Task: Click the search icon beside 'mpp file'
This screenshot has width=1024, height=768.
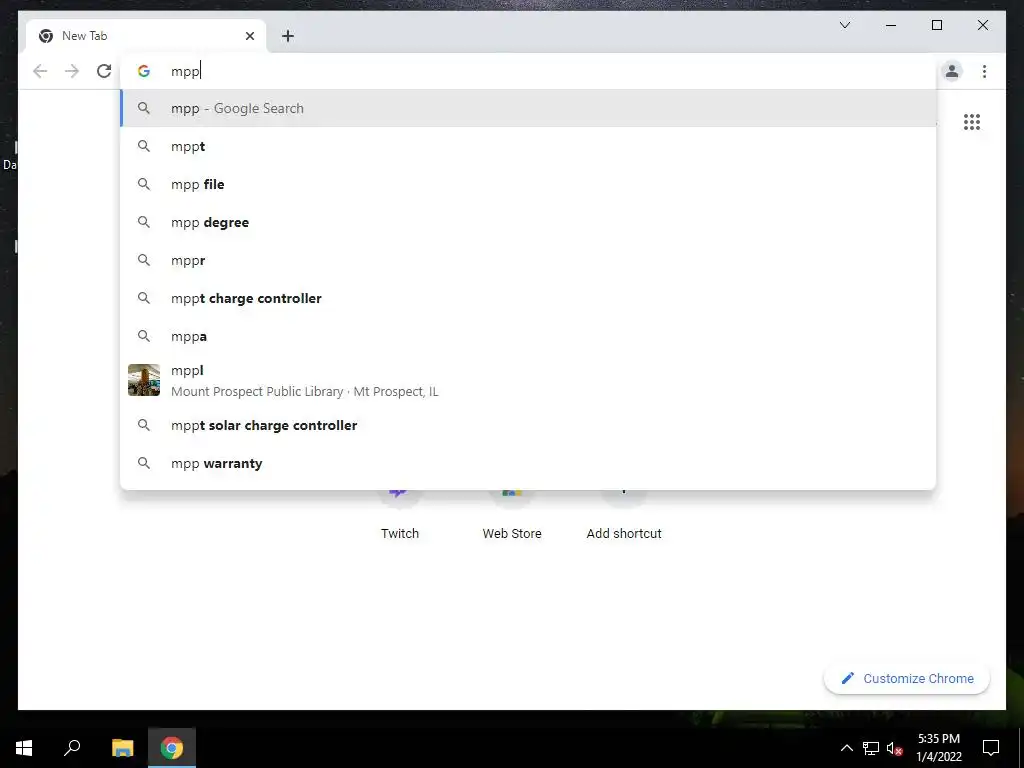Action: (144, 184)
